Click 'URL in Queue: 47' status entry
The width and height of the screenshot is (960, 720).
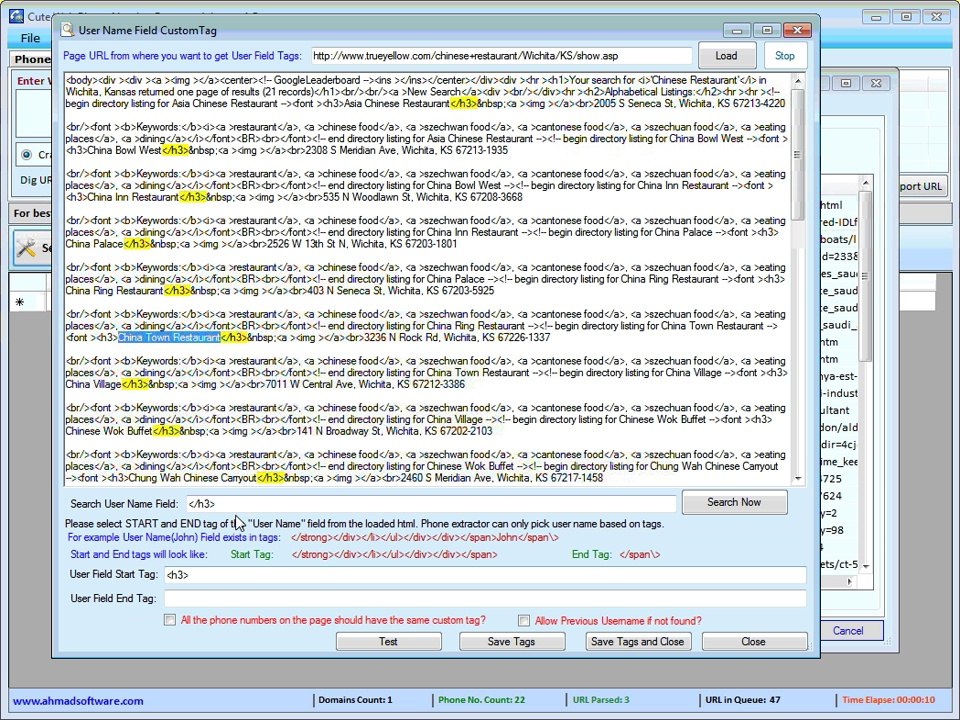point(743,700)
